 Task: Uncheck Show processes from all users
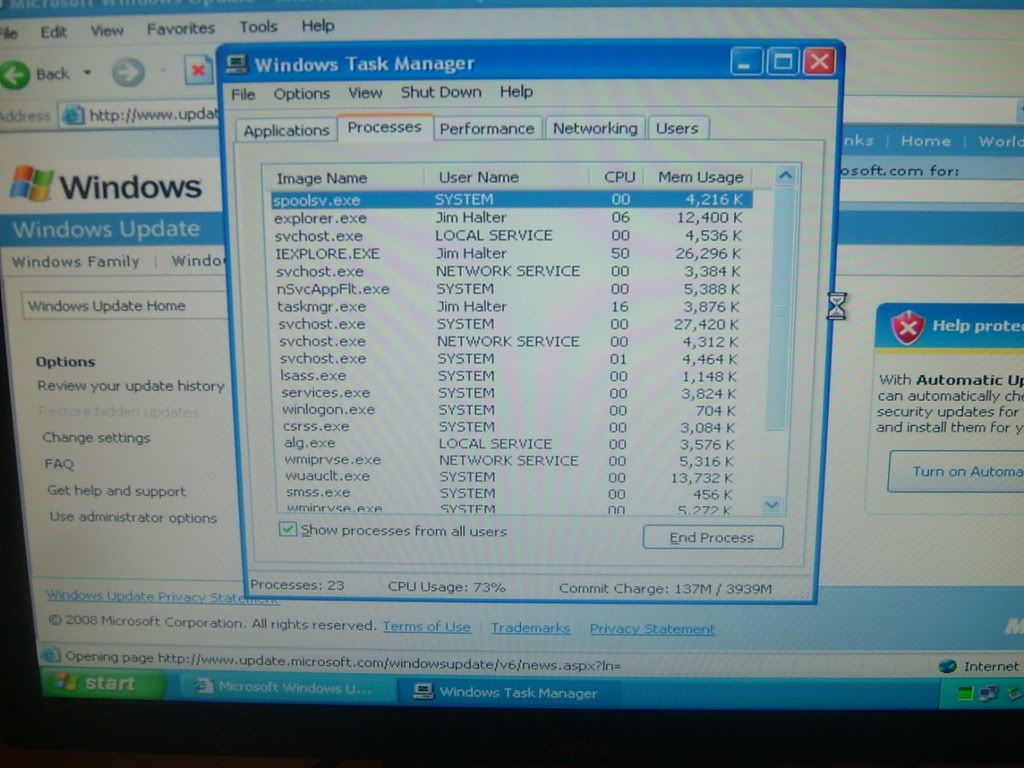(287, 531)
